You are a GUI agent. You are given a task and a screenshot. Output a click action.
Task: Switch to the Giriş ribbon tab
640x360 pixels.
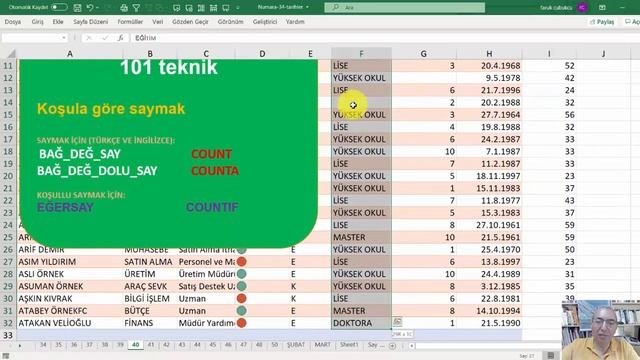[38, 22]
